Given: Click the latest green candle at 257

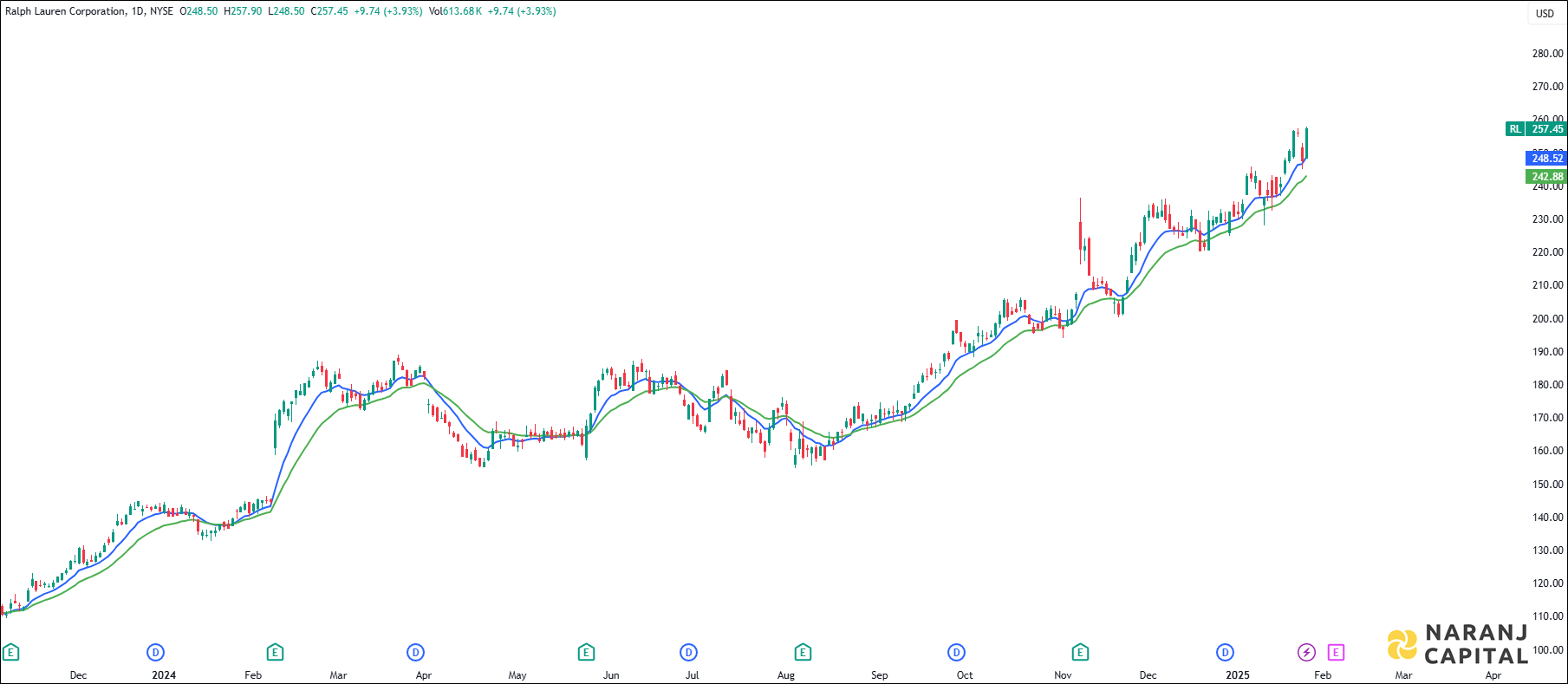Looking at the screenshot, I should coord(1306,143).
